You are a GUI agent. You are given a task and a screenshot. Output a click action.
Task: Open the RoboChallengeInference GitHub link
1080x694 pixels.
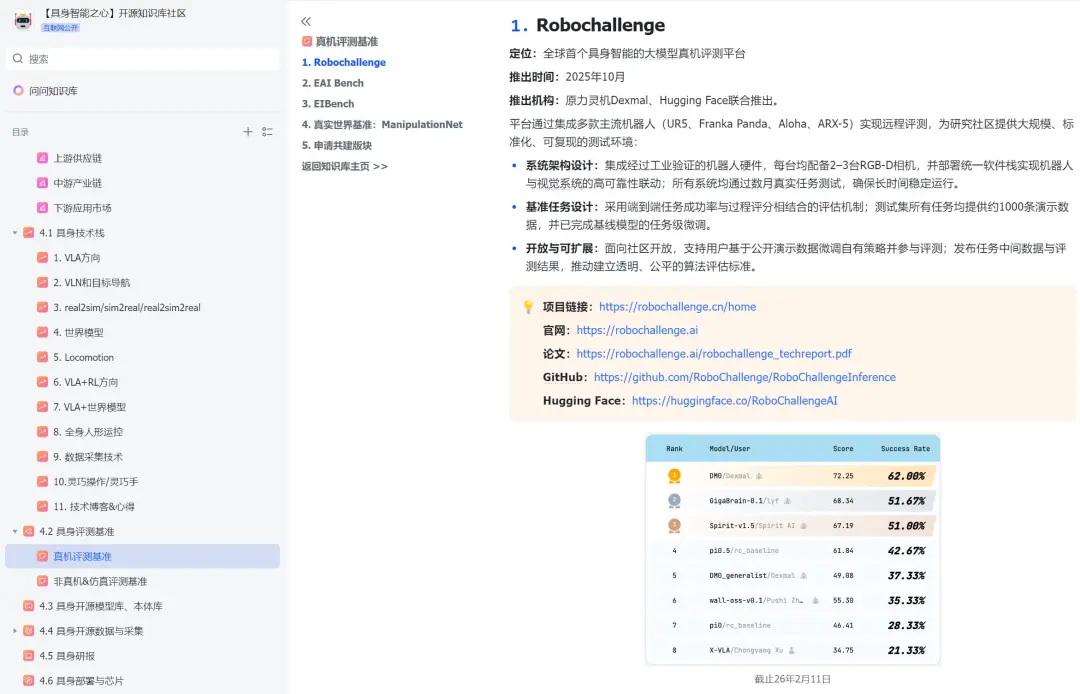point(745,377)
